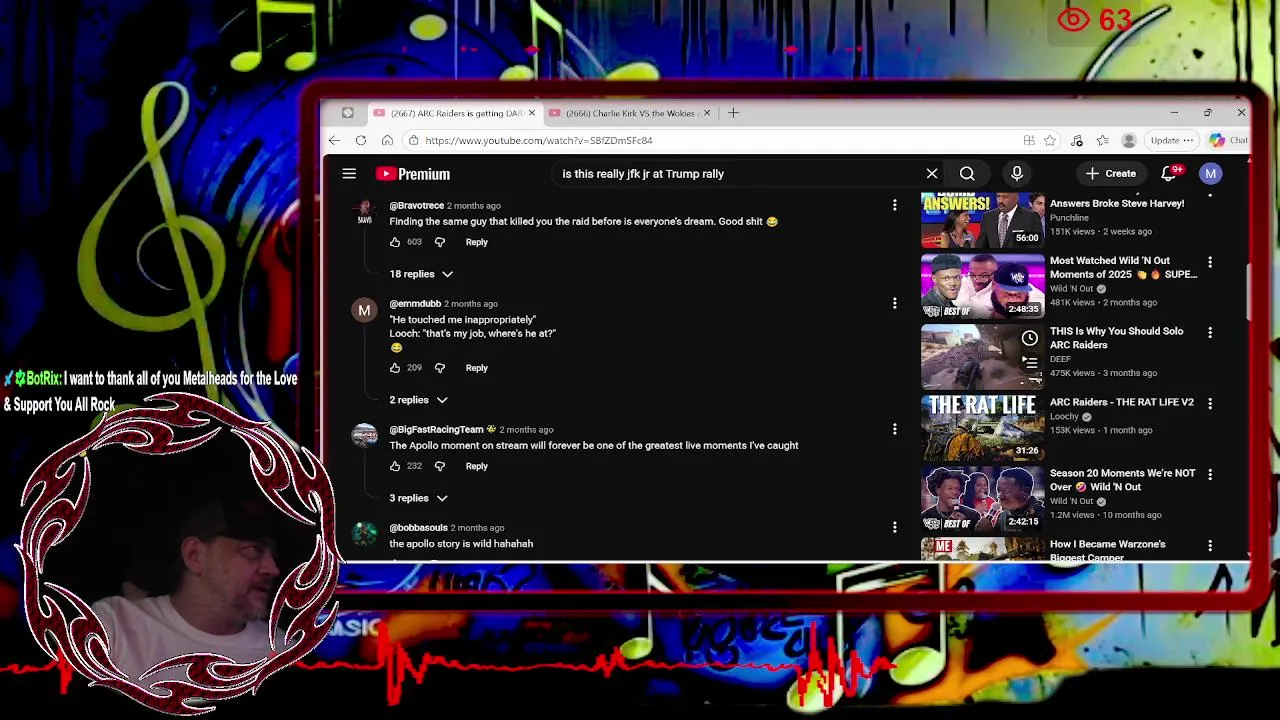The height and width of the screenshot is (720, 1280).
Task: Reply to the @BigFastRacingTeam comment
Action: [x=476, y=466]
